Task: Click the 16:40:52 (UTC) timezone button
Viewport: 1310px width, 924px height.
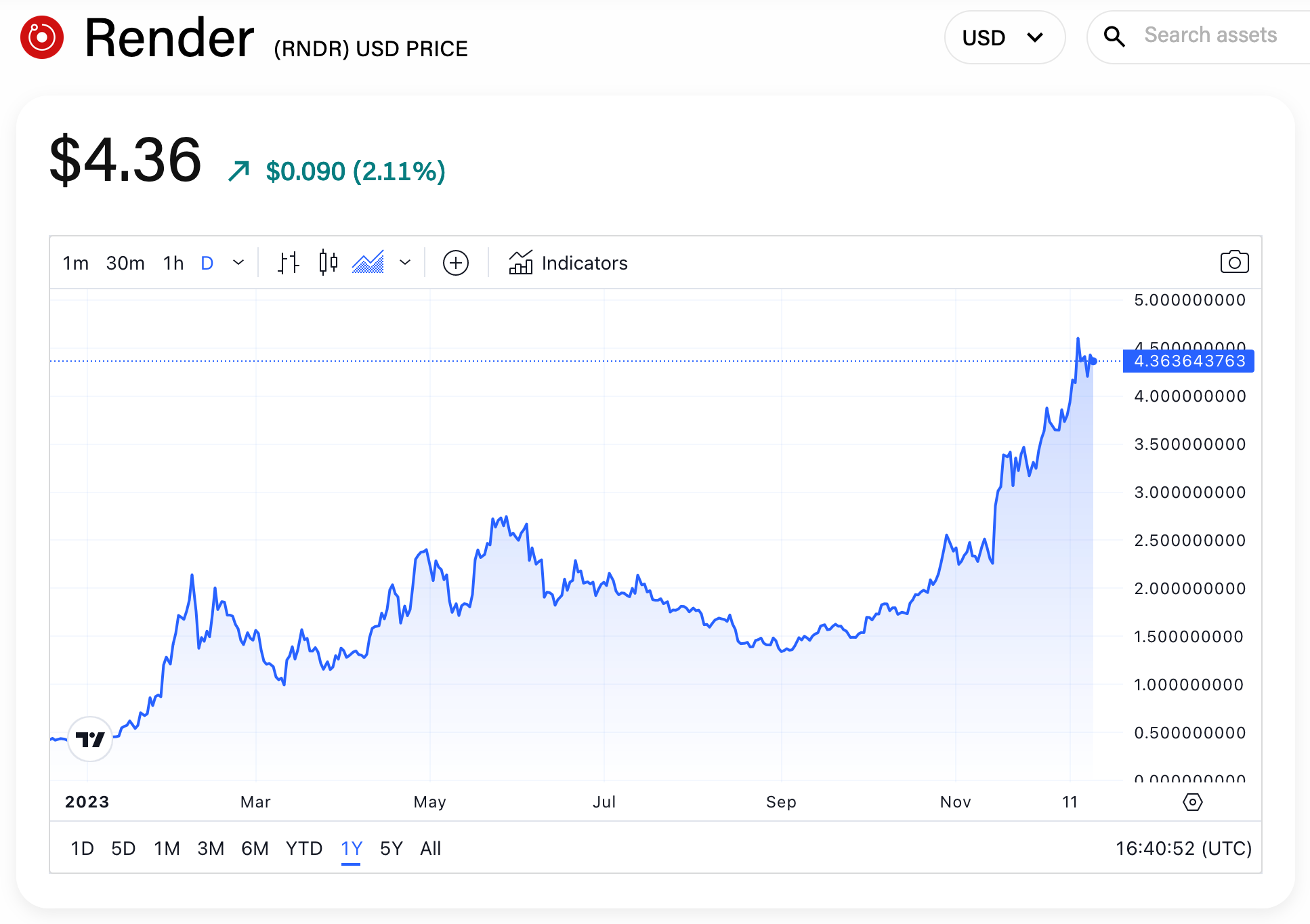Action: [x=1183, y=848]
